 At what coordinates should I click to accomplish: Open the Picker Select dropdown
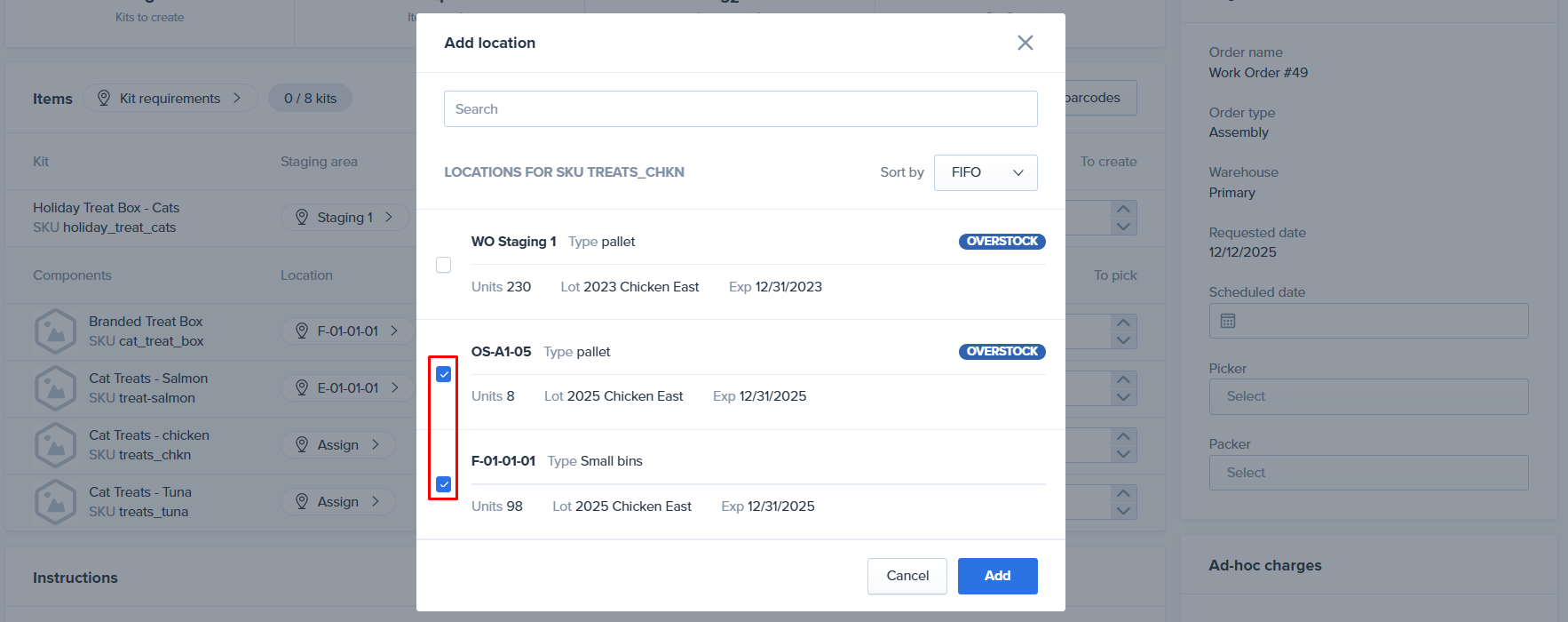coord(1367,396)
